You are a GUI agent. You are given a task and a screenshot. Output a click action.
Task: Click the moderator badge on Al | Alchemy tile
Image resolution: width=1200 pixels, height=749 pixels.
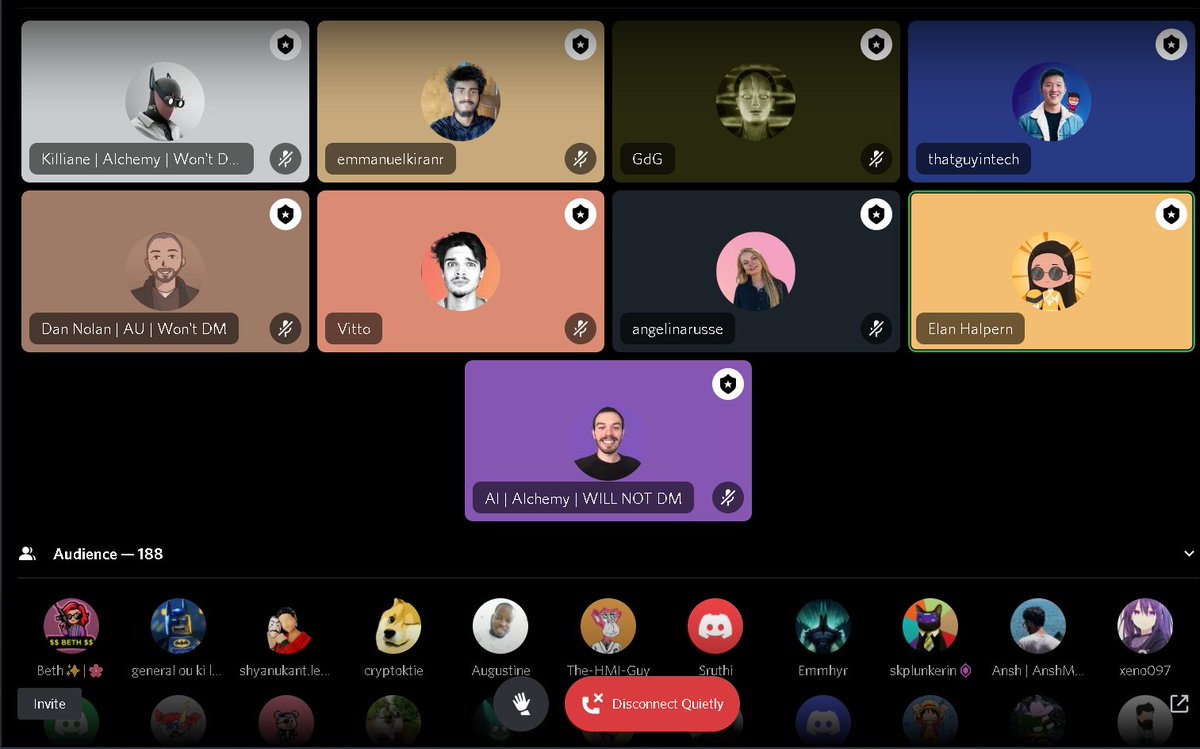point(728,384)
